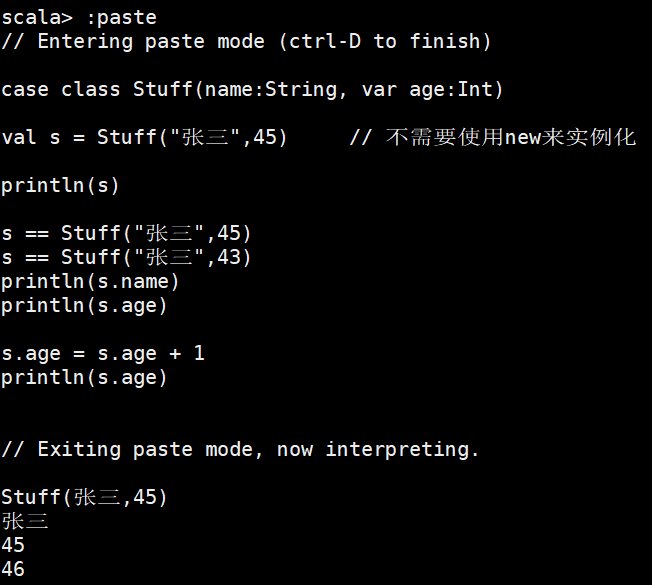Click the Stuff(张三,45) output line
This screenshot has height=585, width=652.
[x=85, y=497]
